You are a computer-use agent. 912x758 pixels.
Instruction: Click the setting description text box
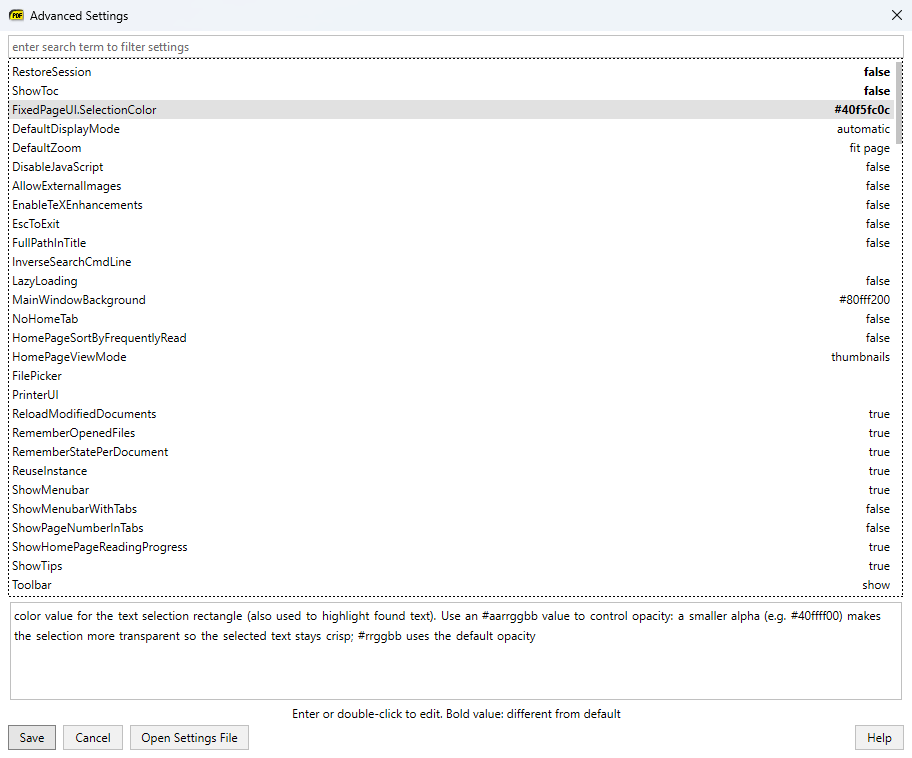455,651
